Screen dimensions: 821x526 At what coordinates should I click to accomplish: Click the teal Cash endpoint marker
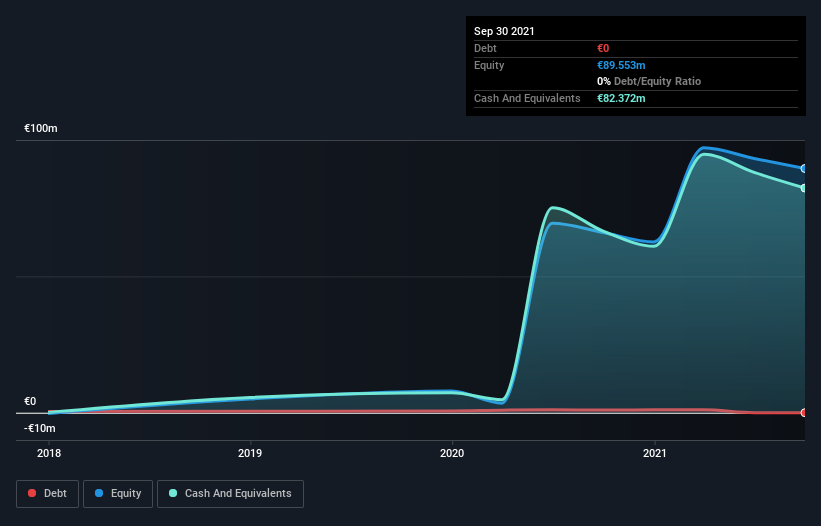click(804, 188)
